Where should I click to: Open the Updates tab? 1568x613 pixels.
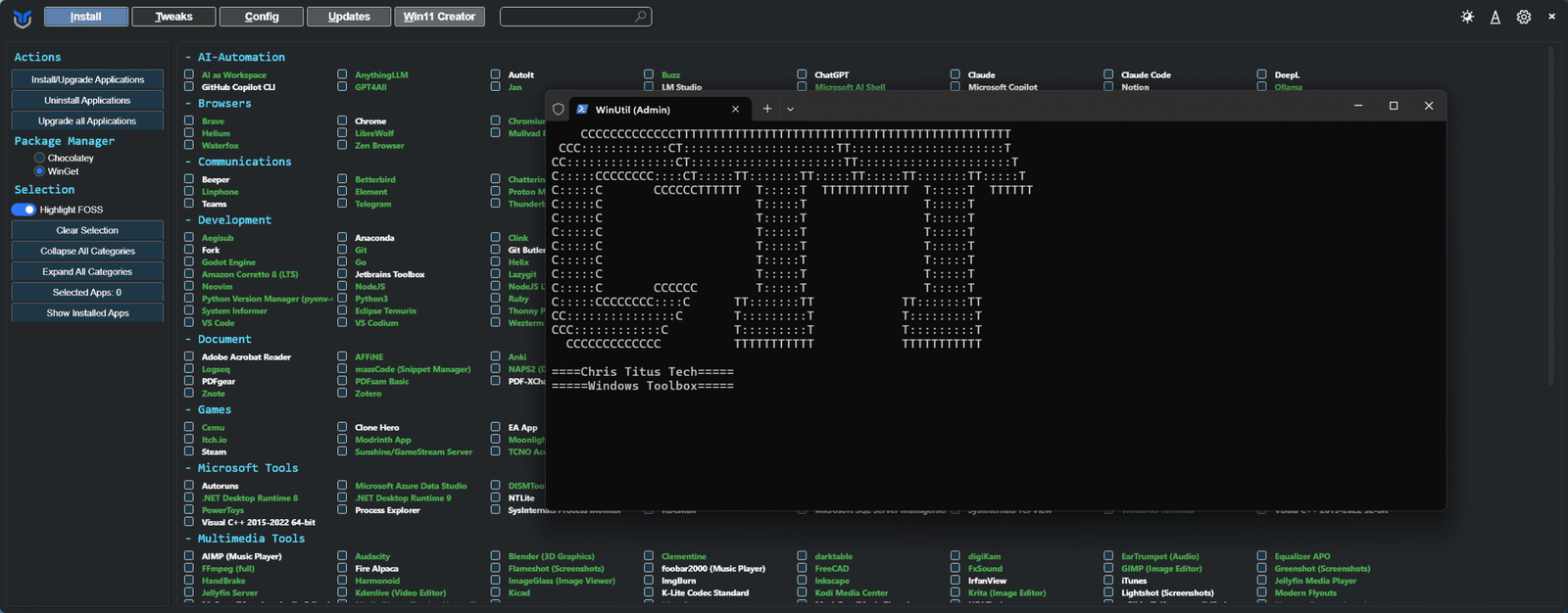pos(349,17)
